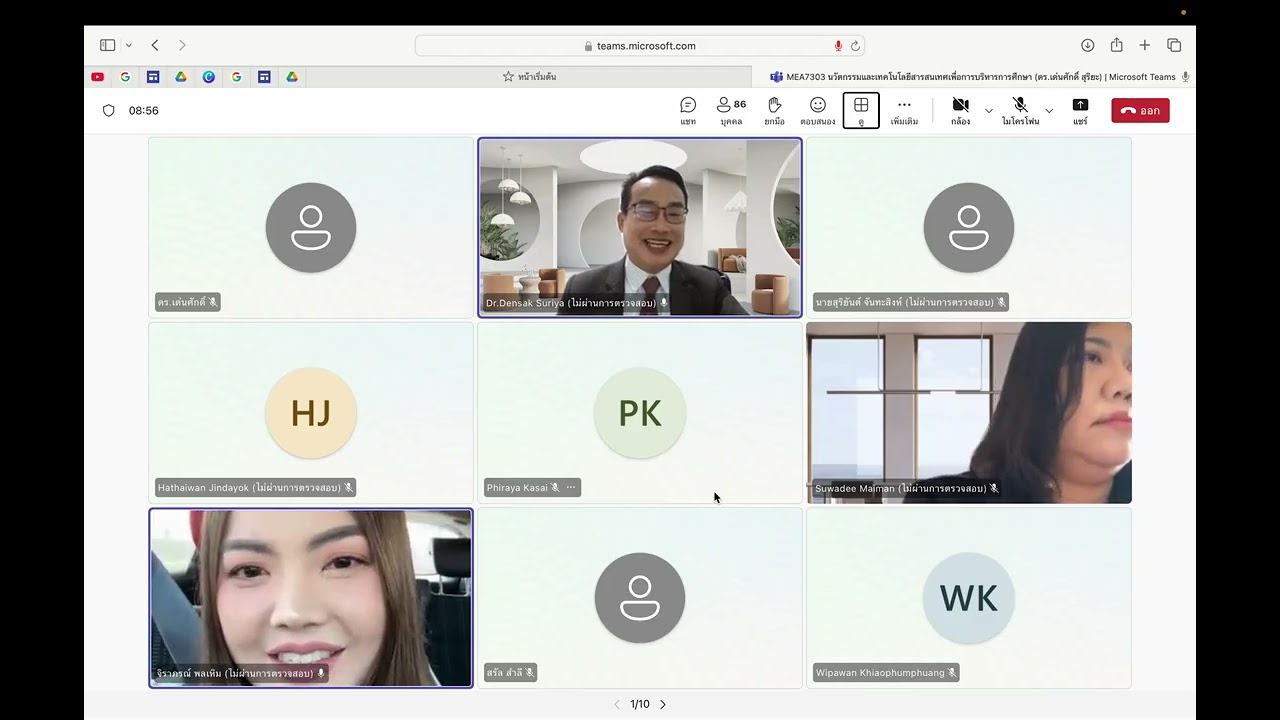
Task: Reload the Teams page
Action: [x=855, y=46]
